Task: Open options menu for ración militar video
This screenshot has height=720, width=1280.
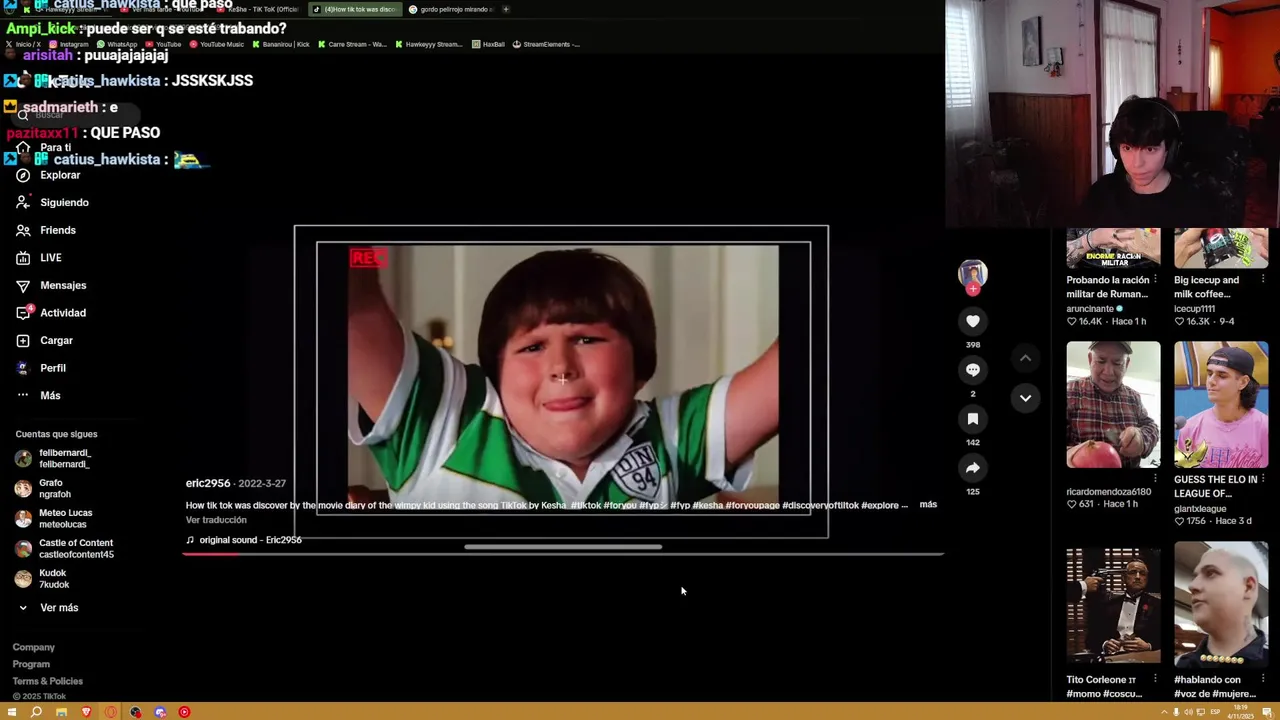Action: (1156, 280)
